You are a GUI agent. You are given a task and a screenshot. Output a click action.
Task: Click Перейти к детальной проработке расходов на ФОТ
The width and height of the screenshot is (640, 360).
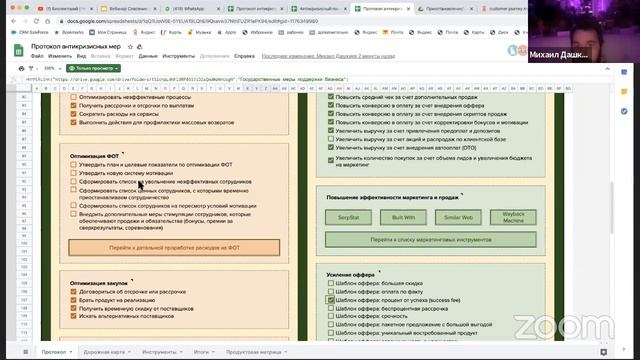pyautogui.click(x=174, y=248)
